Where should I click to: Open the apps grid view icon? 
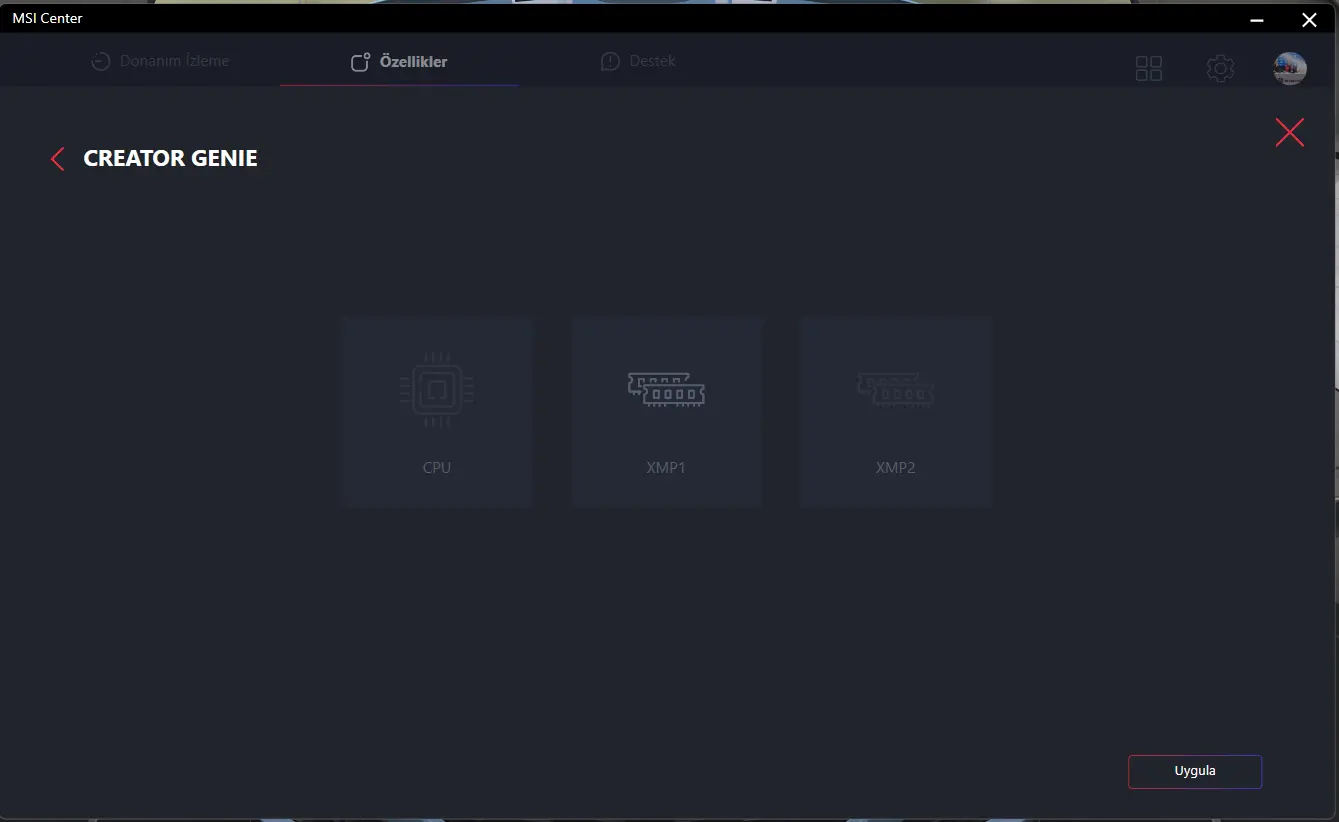click(x=1149, y=68)
